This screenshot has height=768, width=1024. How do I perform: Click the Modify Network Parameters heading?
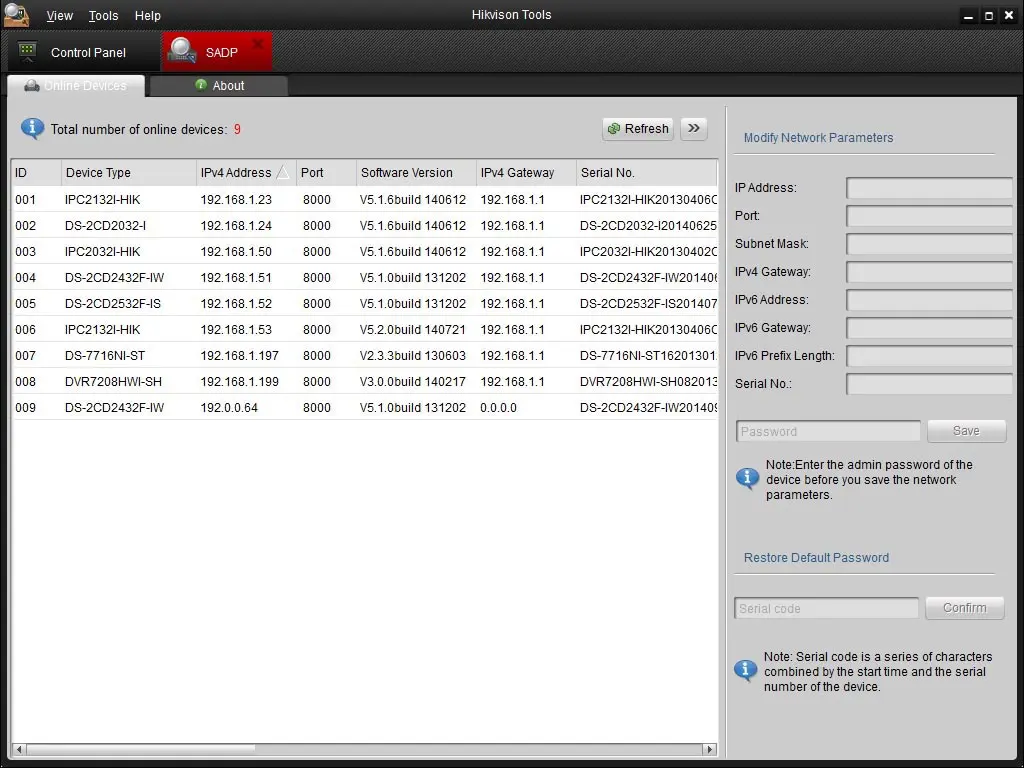pos(818,138)
